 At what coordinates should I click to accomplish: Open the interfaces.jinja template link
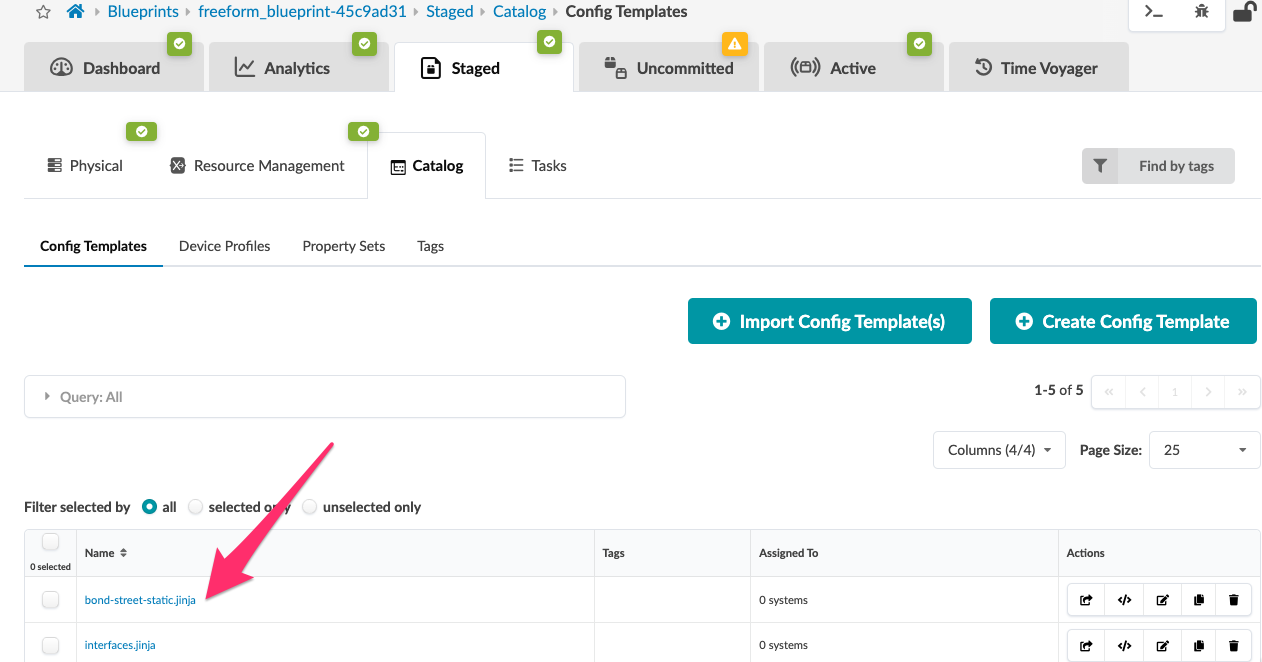[120, 645]
